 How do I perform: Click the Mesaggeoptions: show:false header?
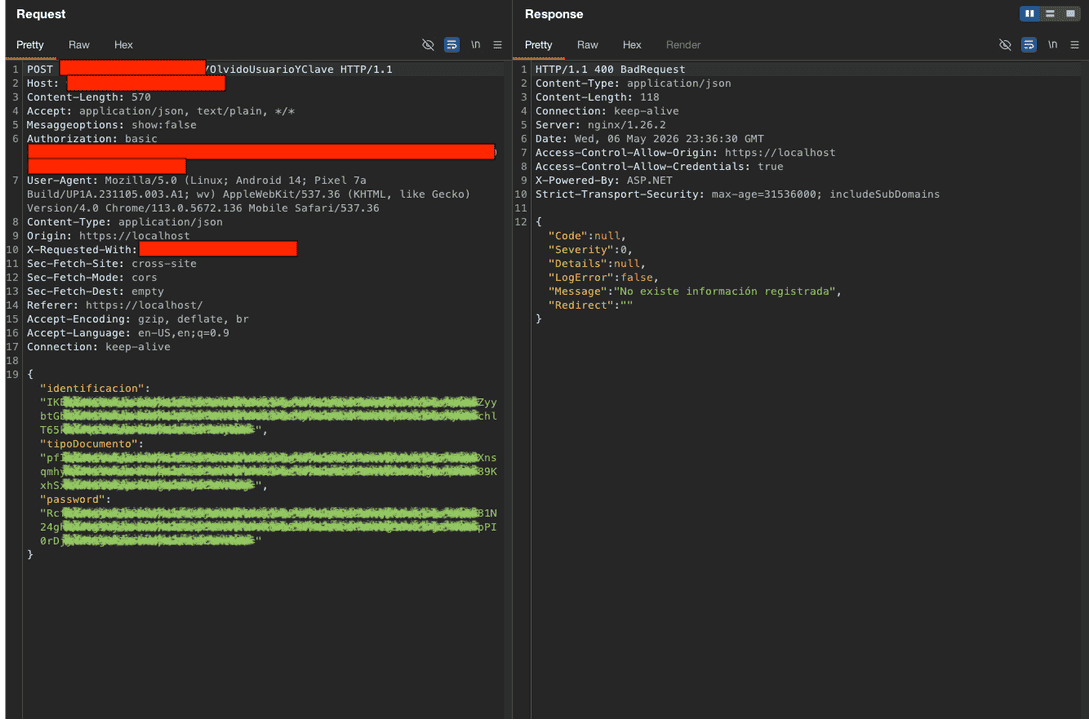(x=111, y=125)
